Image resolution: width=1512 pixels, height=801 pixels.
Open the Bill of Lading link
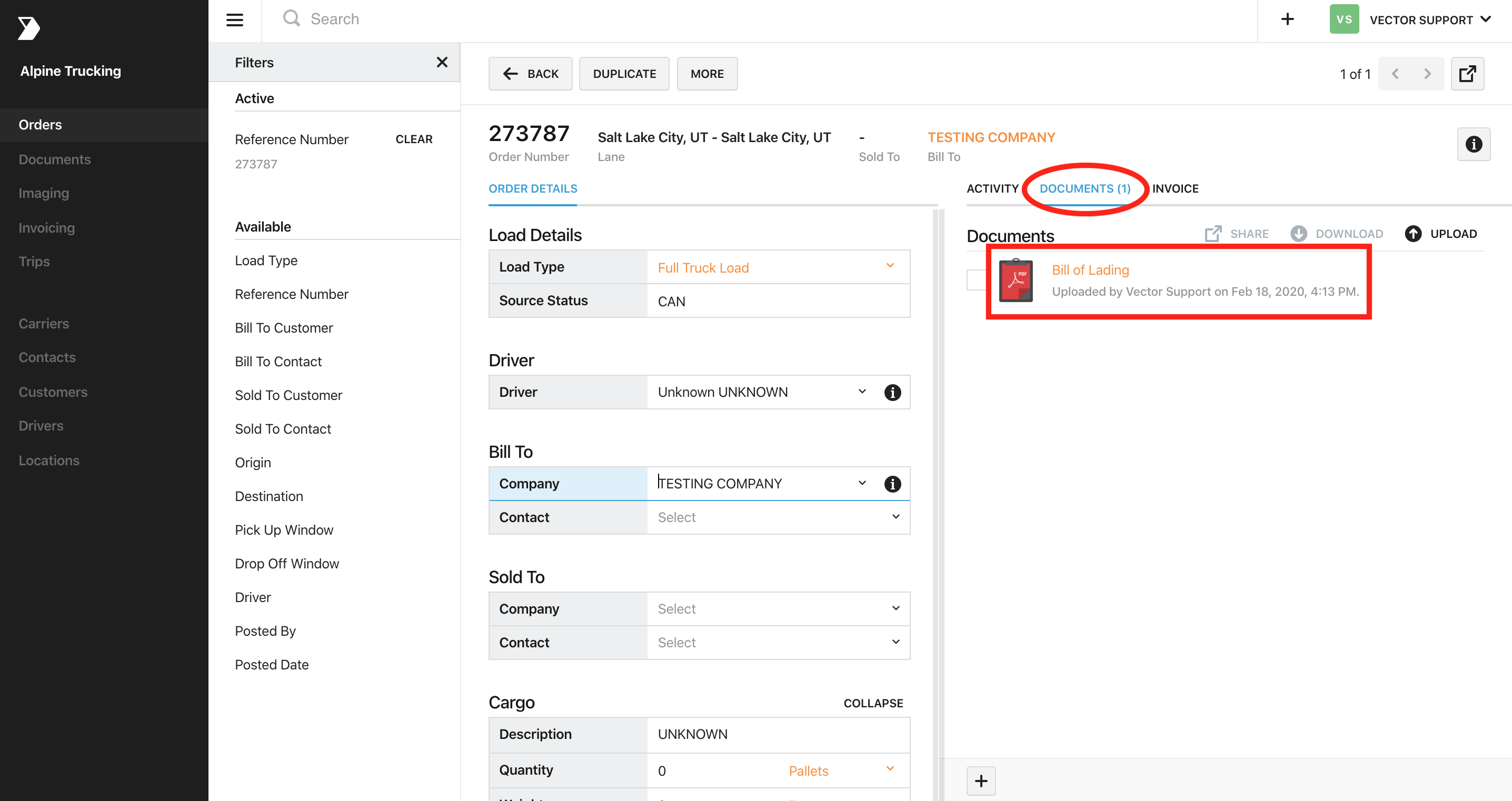point(1090,270)
